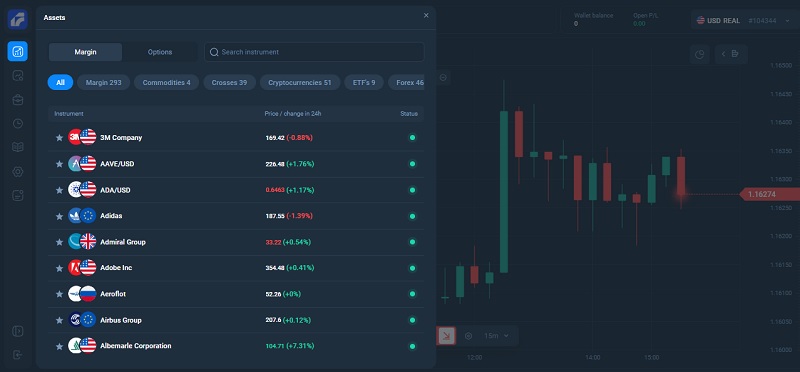
Task: Favorite the Adobe Inc star
Action: tap(59, 268)
